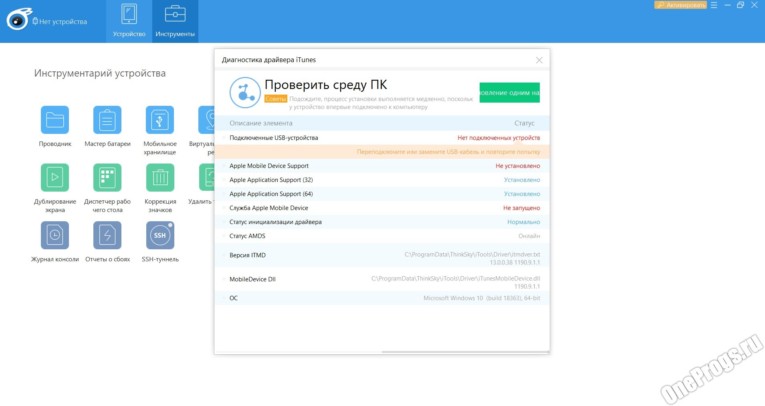The image size is (765, 406).
Task: Click the Активировать activation button
Action: (x=680, y=5)
